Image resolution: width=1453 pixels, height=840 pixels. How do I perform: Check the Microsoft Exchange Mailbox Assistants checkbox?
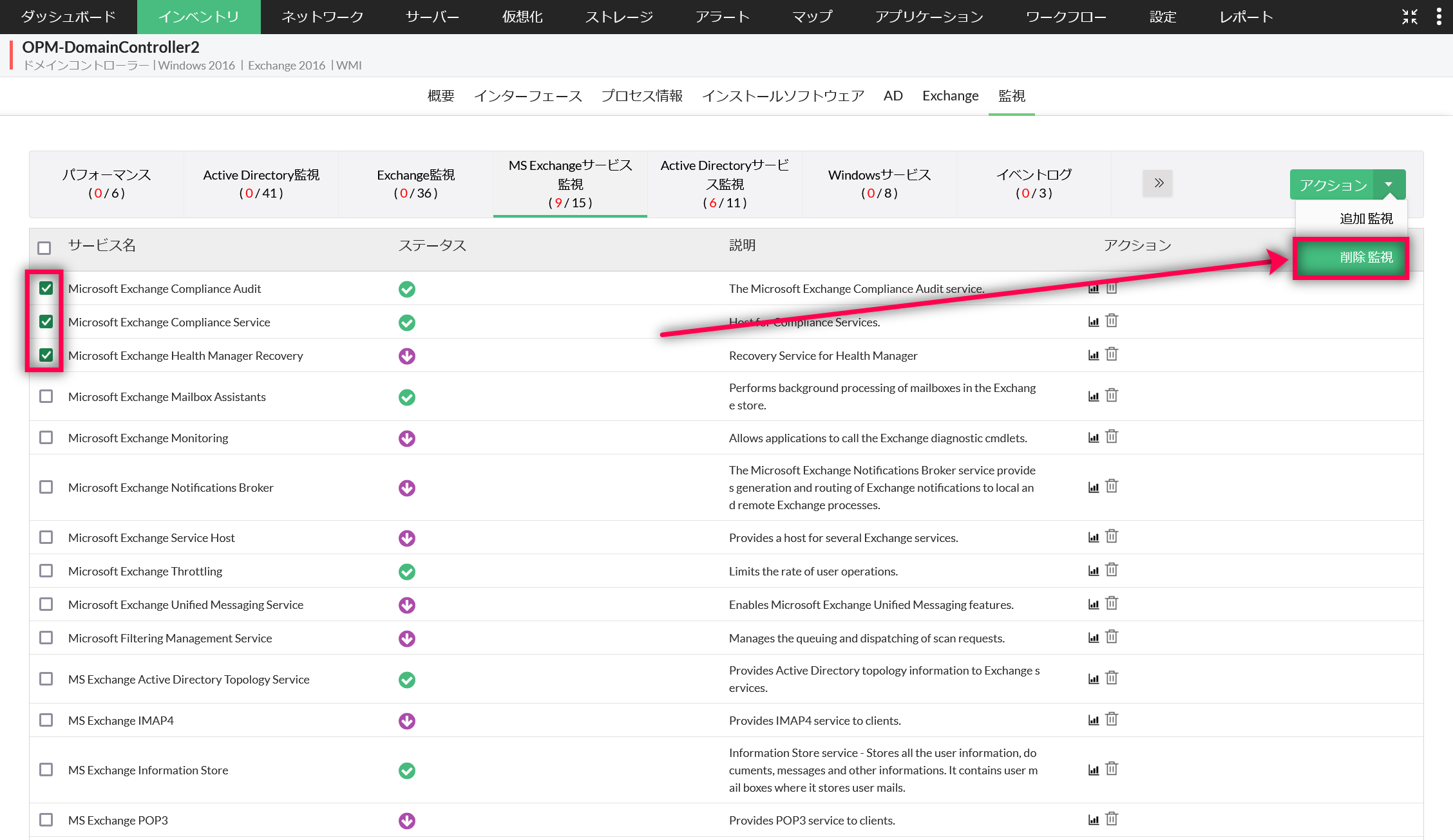(x=46, y=397)
